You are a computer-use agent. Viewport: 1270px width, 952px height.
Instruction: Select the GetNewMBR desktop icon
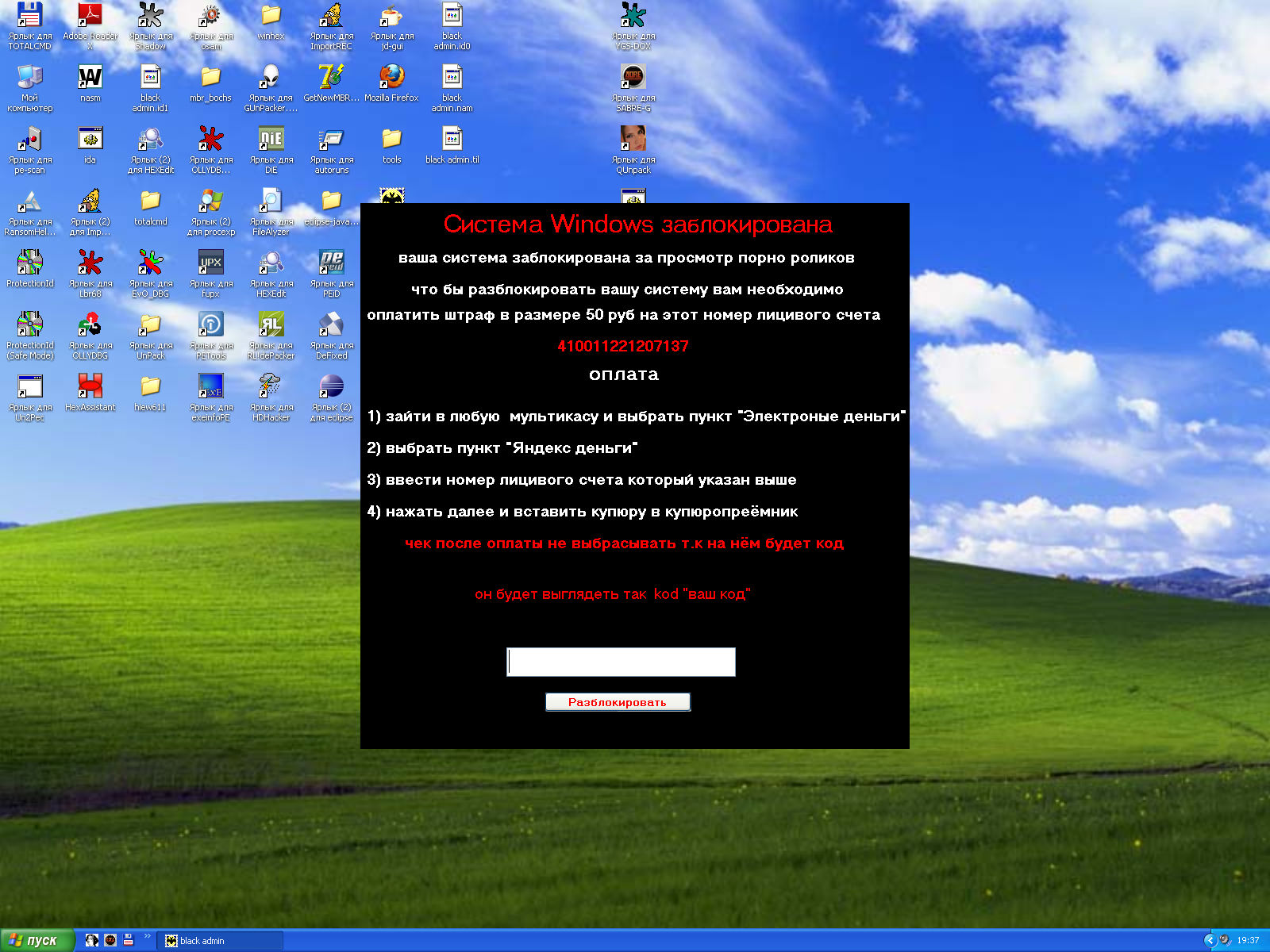[332, 76]
